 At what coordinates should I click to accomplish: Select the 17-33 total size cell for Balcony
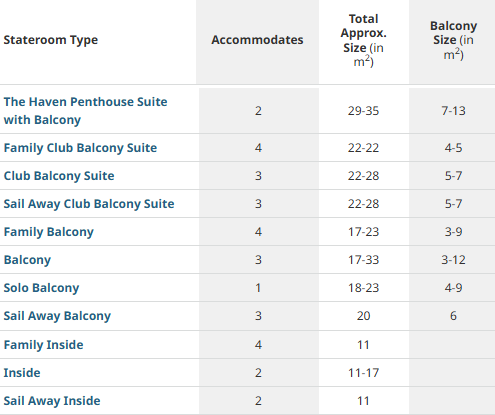(364, 260)
